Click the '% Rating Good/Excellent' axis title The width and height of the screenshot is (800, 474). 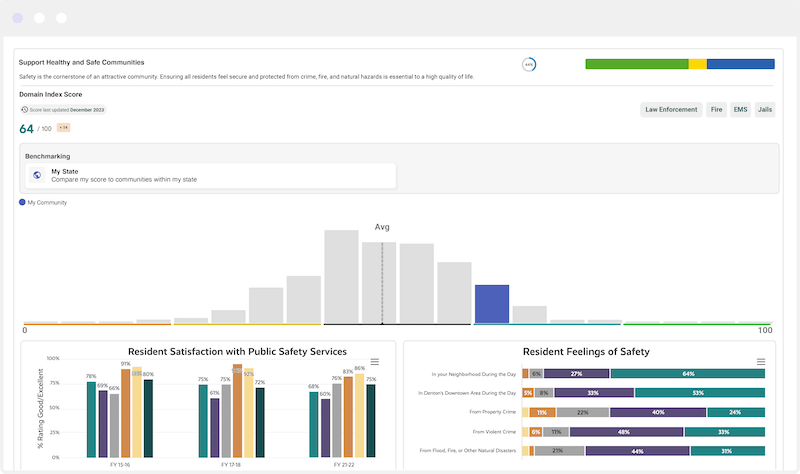[x=40, y=409]
